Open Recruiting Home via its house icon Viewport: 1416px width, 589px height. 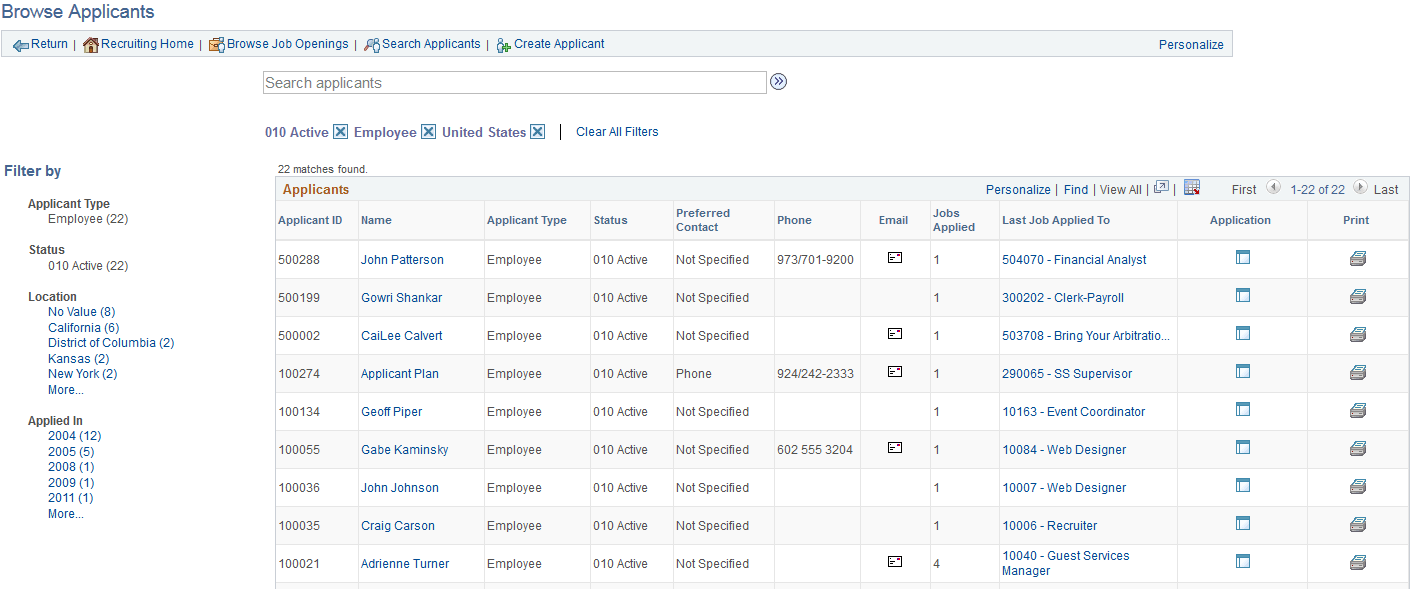89,44
